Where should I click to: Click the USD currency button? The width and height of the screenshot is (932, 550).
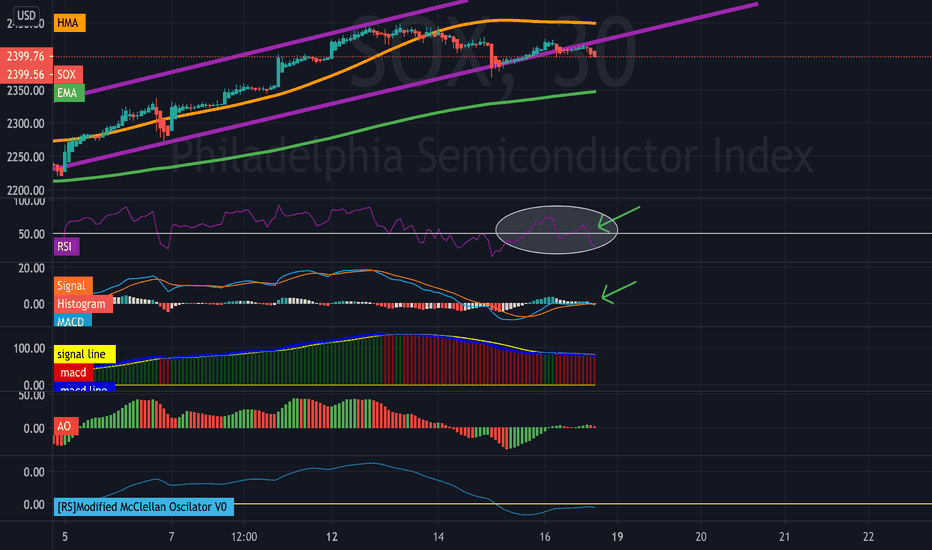coord(26,15)
